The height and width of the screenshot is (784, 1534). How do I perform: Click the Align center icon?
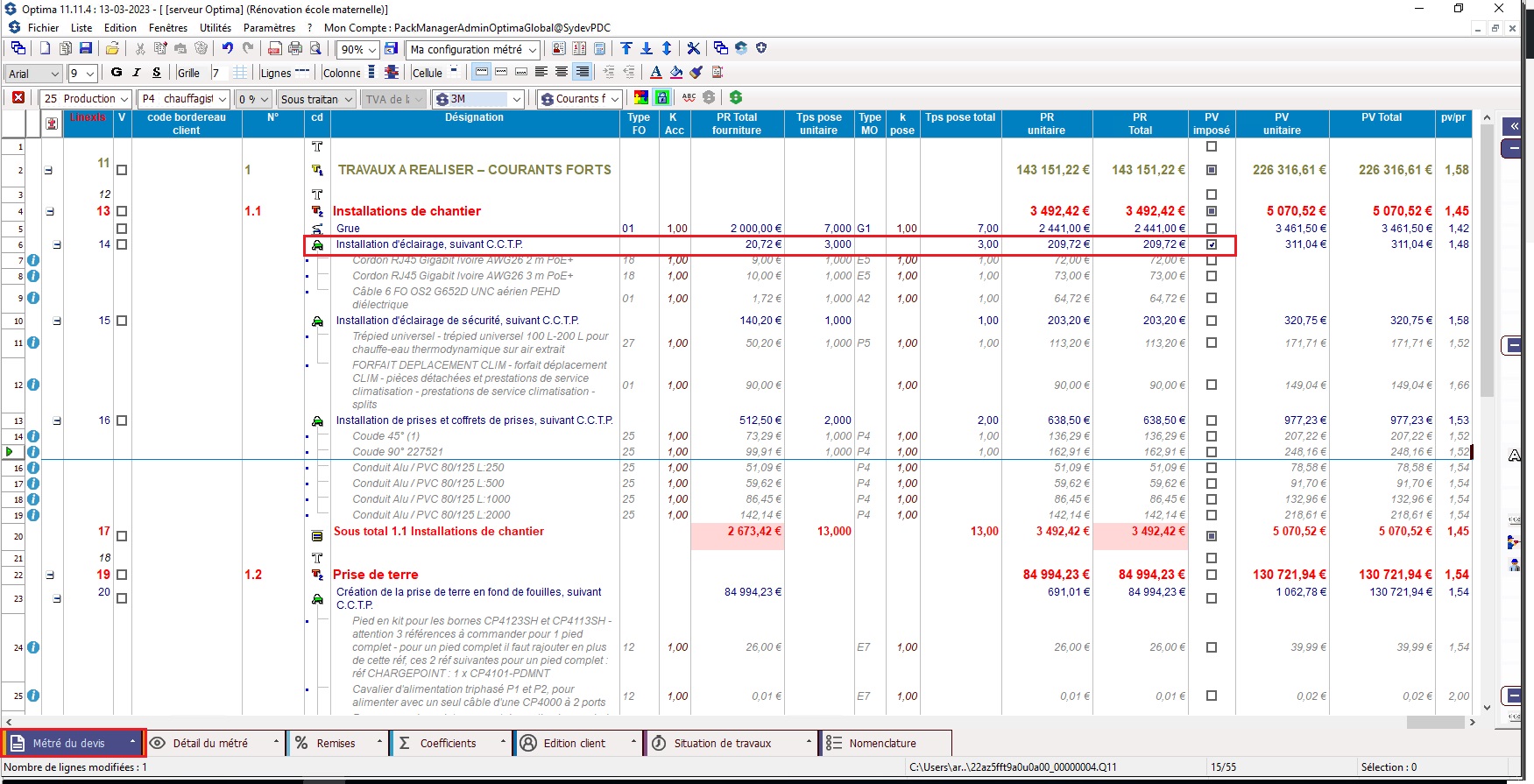pos(562,72)
